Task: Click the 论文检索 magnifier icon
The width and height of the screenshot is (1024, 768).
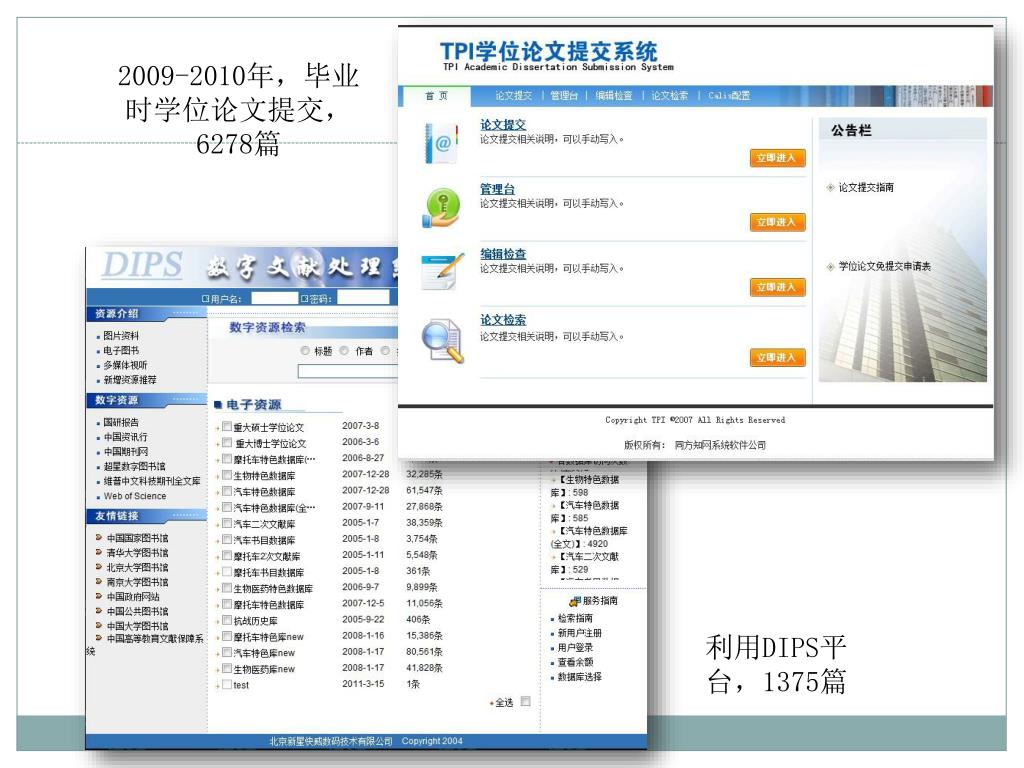Action: pyautogui.click(x=442, y=340)
